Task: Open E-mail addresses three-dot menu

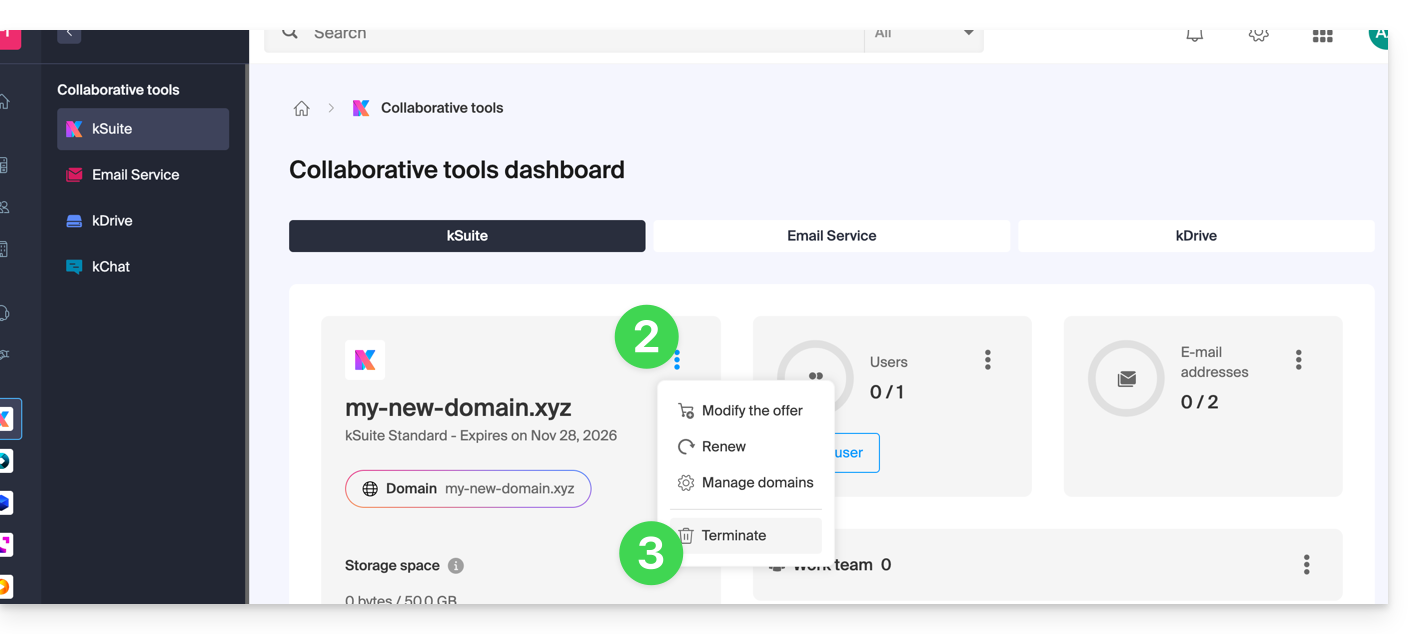Action: click(1298, 360)
